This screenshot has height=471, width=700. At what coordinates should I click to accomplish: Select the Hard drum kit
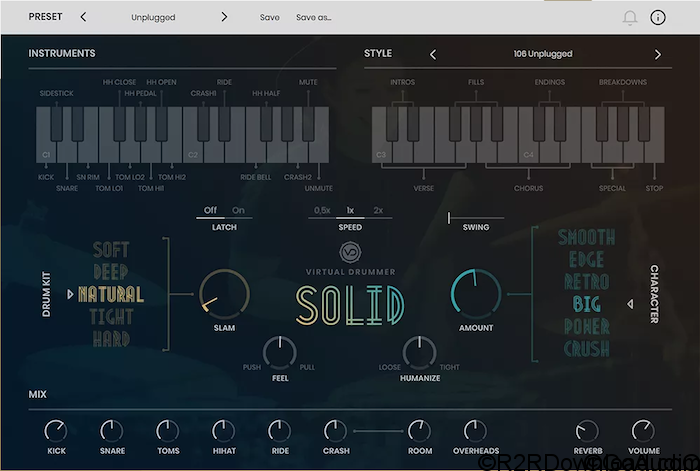click(x=111, y=339)
